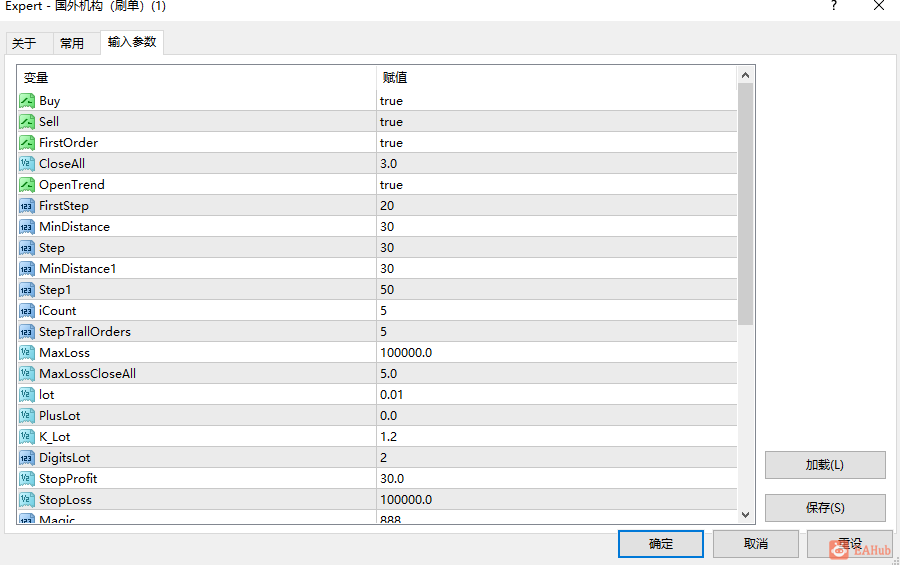
Task: Select the K_Lot variable icon
Action: point(27,437)
